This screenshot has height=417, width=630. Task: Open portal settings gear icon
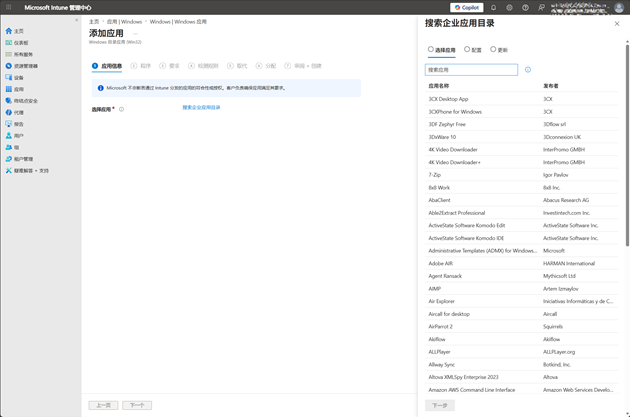[509, 7]
